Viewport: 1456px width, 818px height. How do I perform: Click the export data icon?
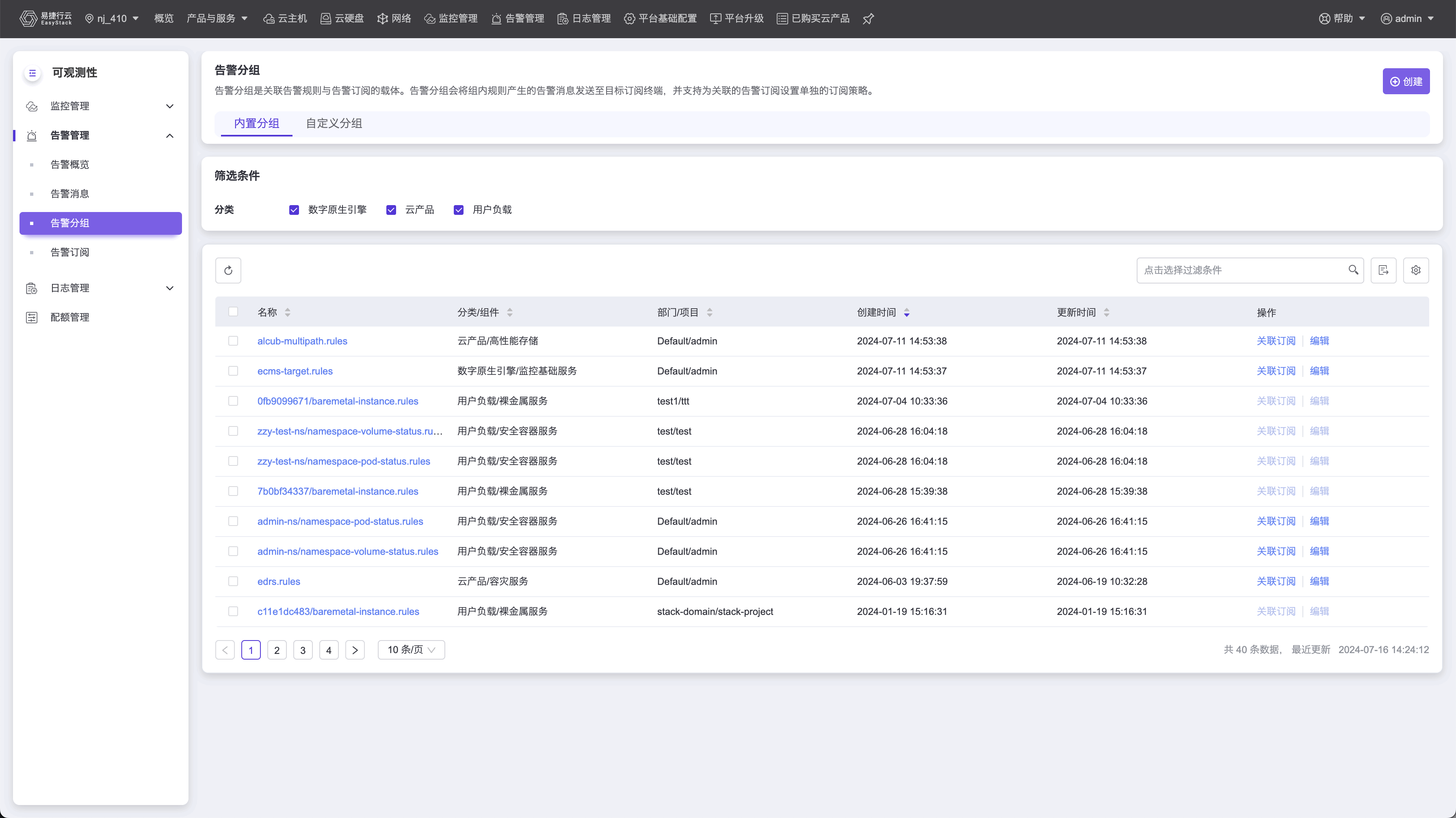point(1383,270)
